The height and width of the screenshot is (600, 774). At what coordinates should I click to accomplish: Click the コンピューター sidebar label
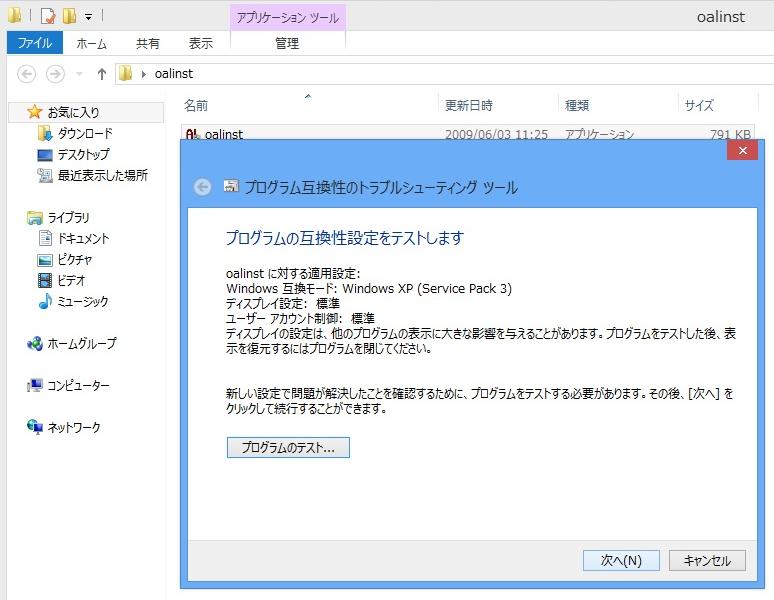click(78, 385)
